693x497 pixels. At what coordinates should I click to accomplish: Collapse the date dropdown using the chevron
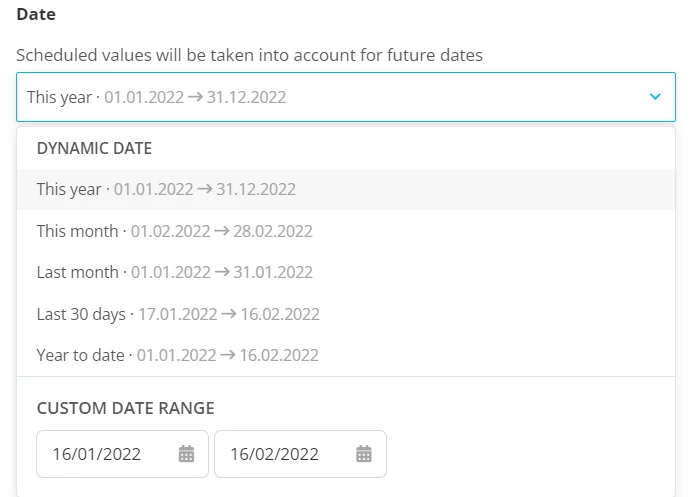(x=655, y=96)
